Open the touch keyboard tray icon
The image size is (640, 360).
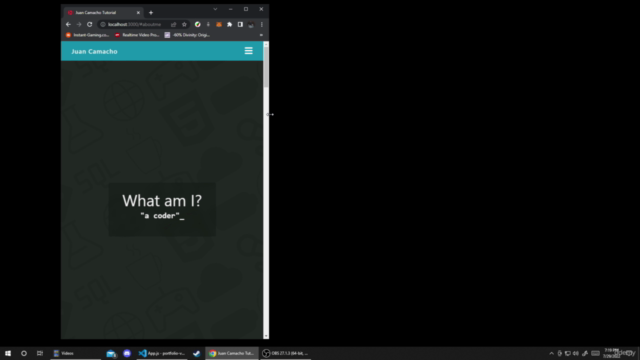(x=596, y=353)
